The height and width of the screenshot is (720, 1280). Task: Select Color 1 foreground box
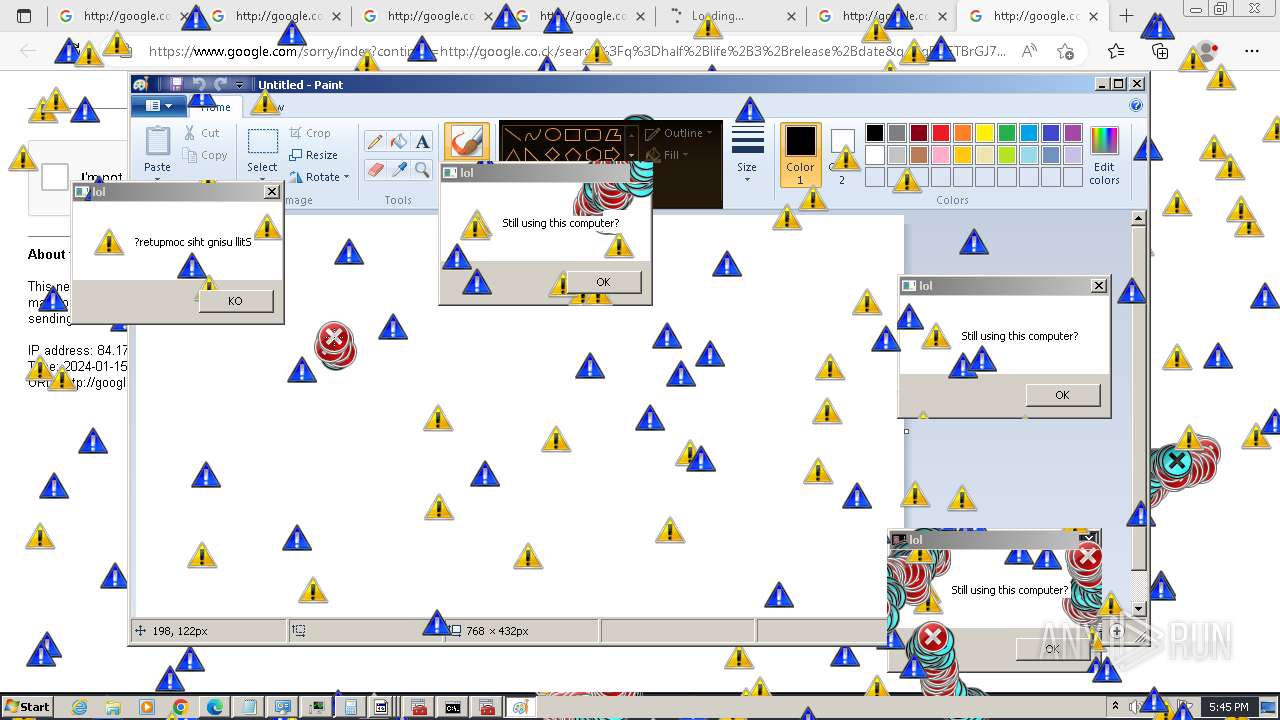(800, 154)
